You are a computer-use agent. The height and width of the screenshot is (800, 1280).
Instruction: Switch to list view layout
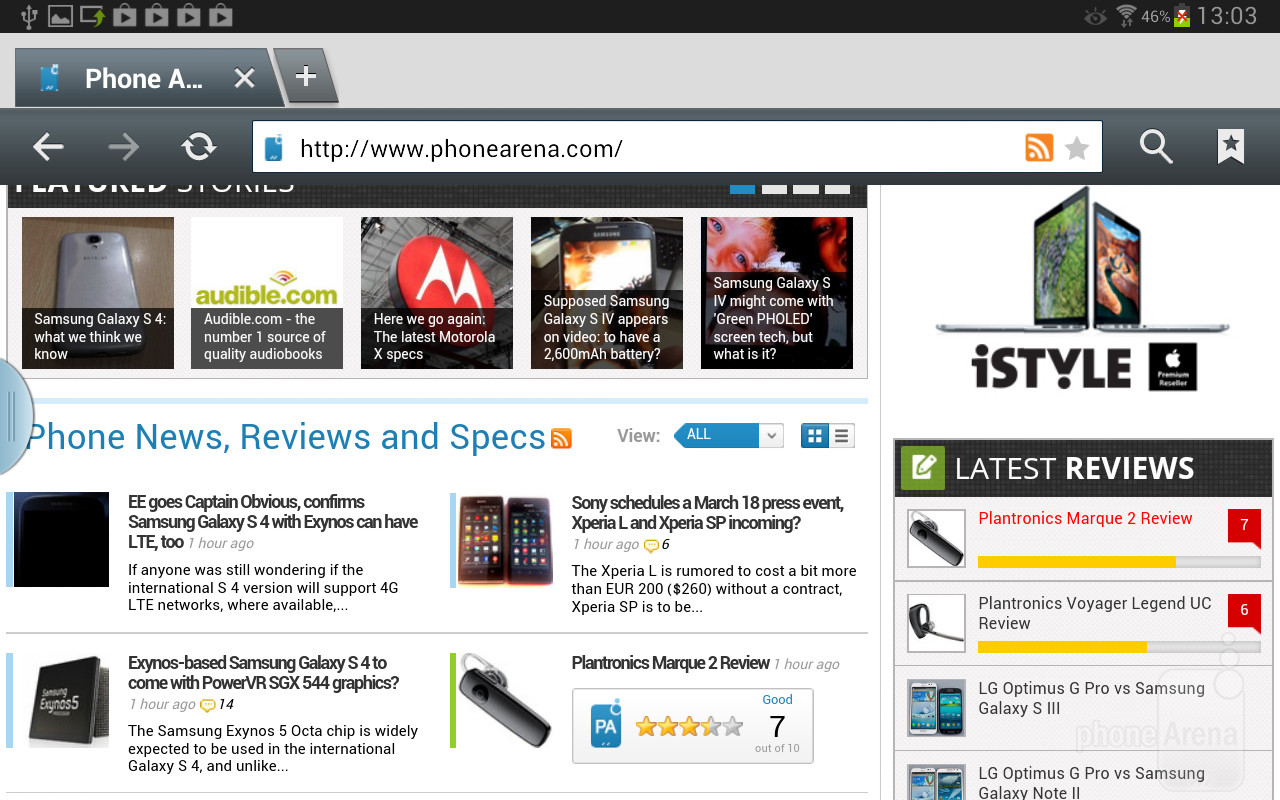842,436
